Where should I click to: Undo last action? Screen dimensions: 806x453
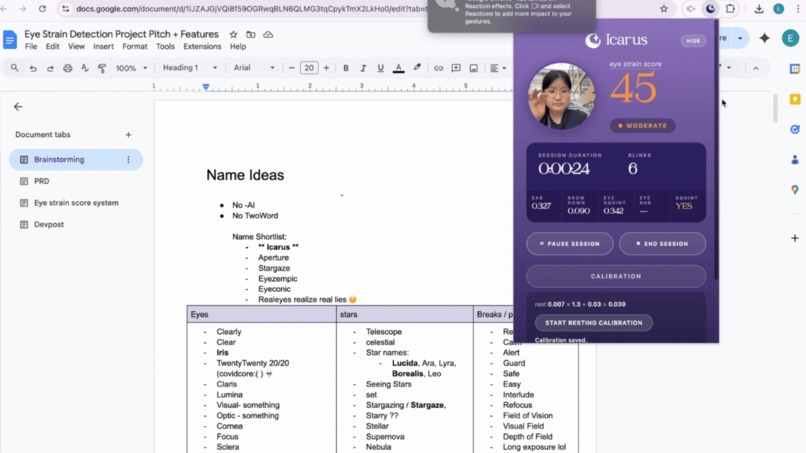pos(33,68)
